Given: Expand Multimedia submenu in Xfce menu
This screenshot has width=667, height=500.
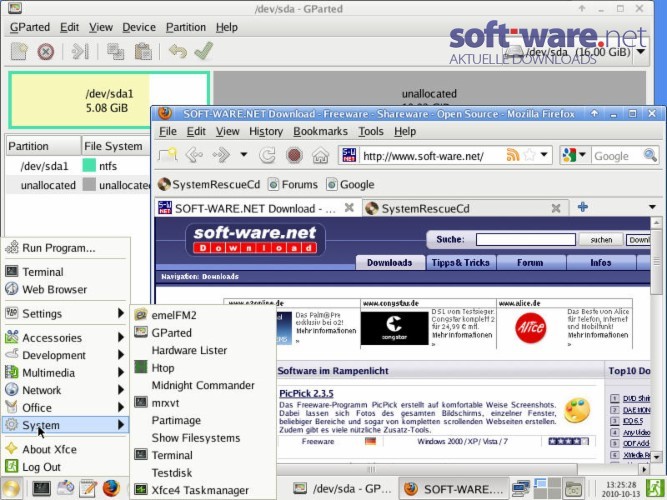Looking at the screenshot, I should click(66, 373).
